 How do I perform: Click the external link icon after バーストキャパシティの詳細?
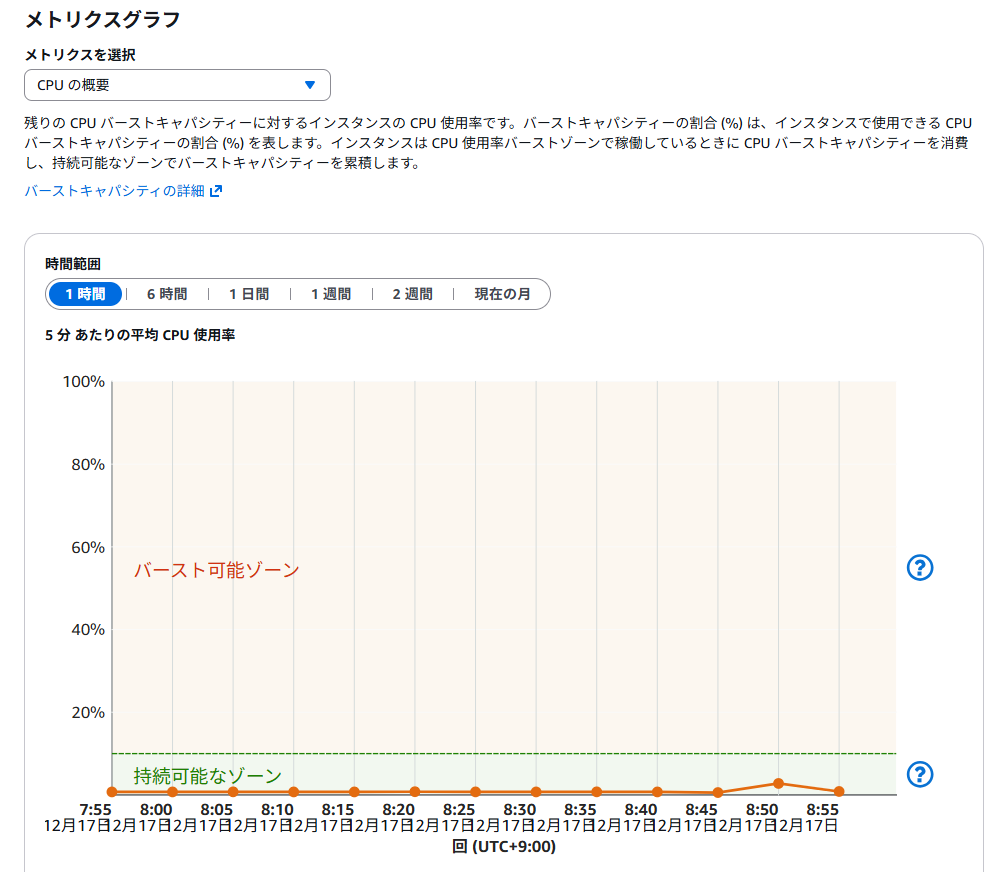[x=216, y=191]
